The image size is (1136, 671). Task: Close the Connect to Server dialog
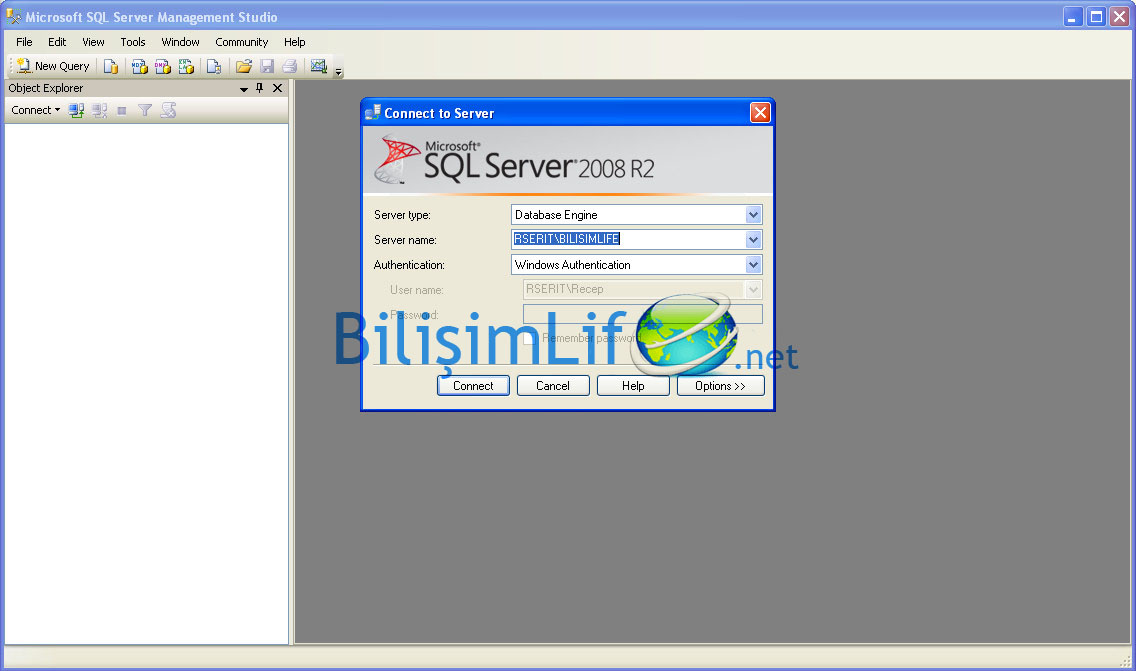(760, 112)
